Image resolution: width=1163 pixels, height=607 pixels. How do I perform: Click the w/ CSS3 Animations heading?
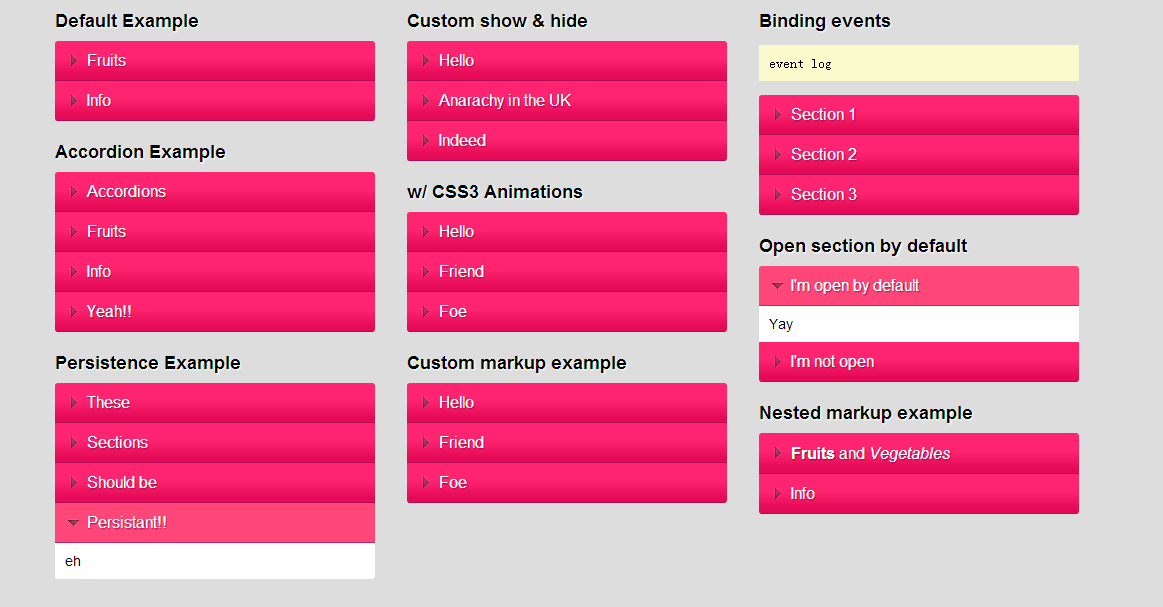point(495,192)
